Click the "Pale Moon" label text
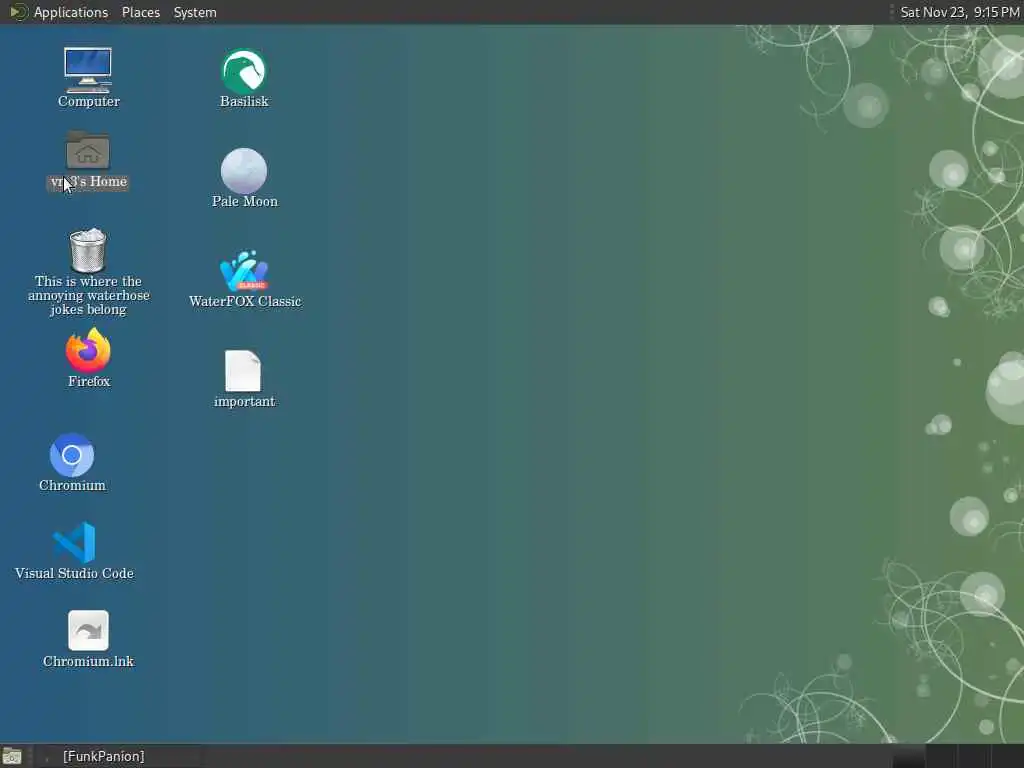The width and height of the screenshot is (1024, 768). [x=245, y=201]
